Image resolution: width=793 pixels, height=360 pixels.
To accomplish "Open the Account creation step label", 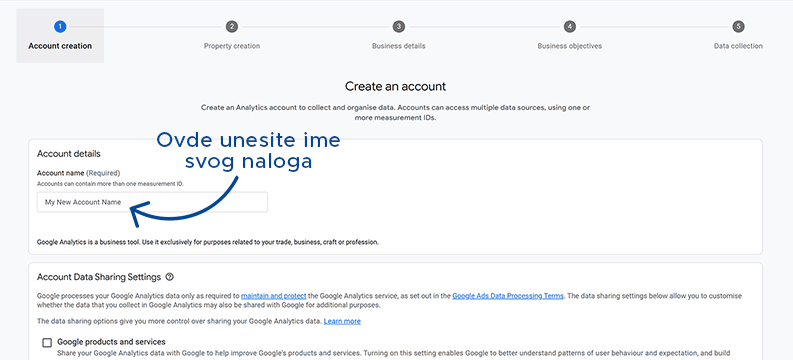I will (60, 46).
